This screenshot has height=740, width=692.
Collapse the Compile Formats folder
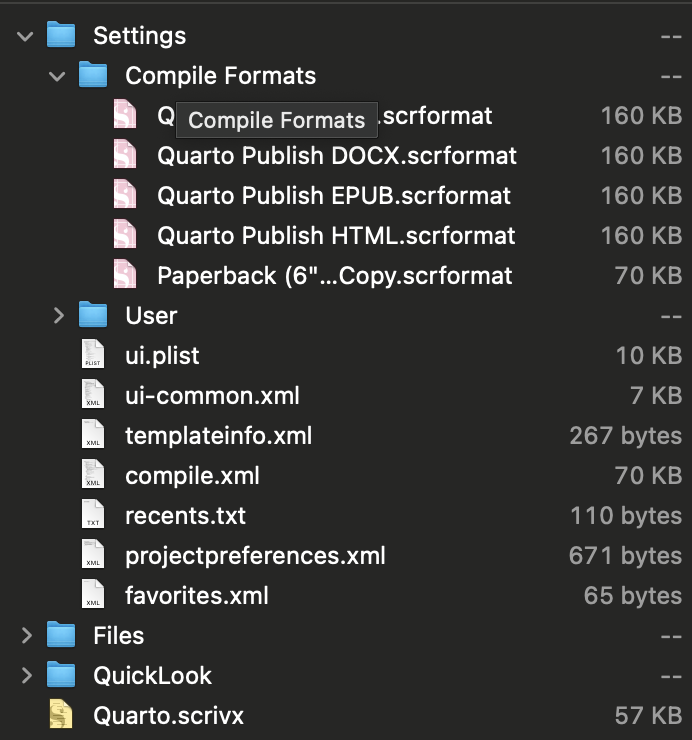(x=57, y=75)
